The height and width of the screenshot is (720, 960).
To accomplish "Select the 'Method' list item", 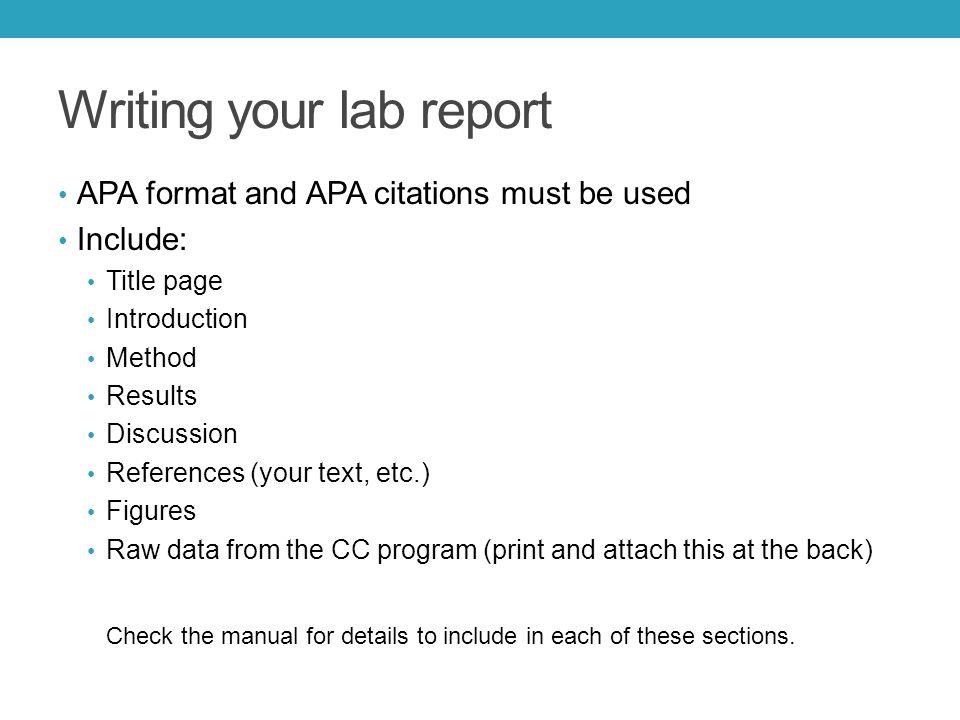I will tap(151, 358).
